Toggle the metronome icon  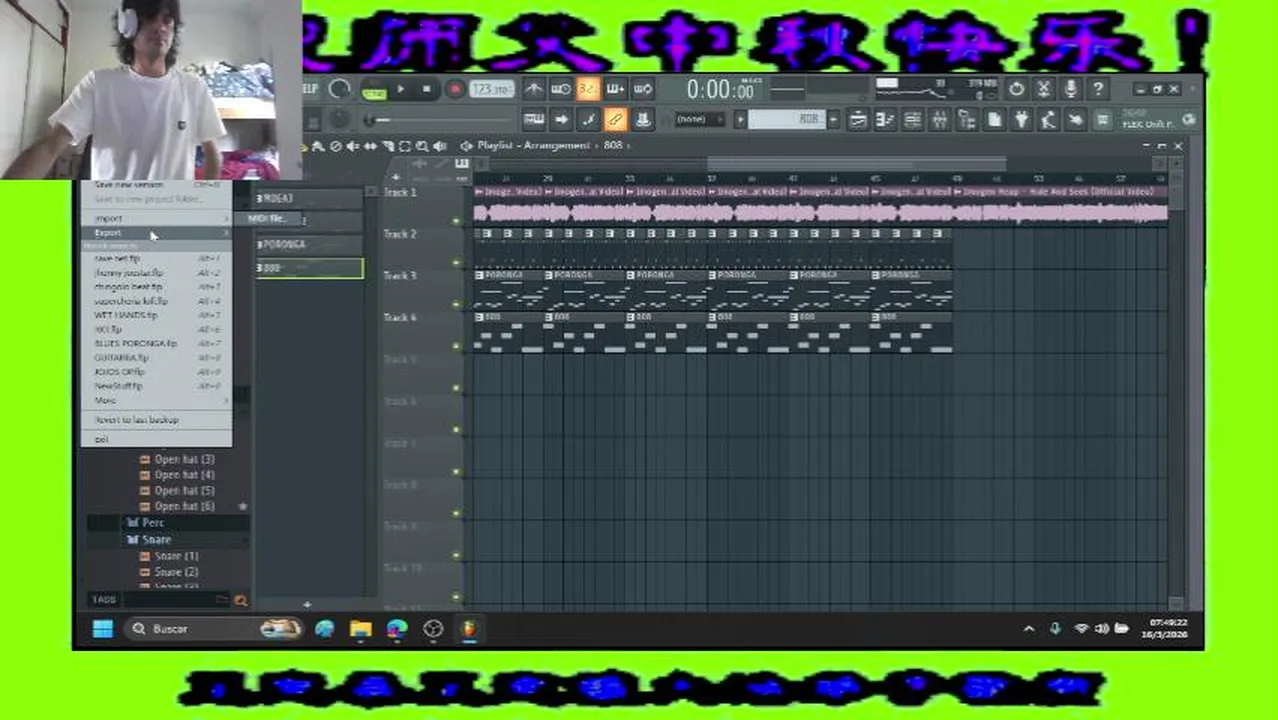pos(534,90)
